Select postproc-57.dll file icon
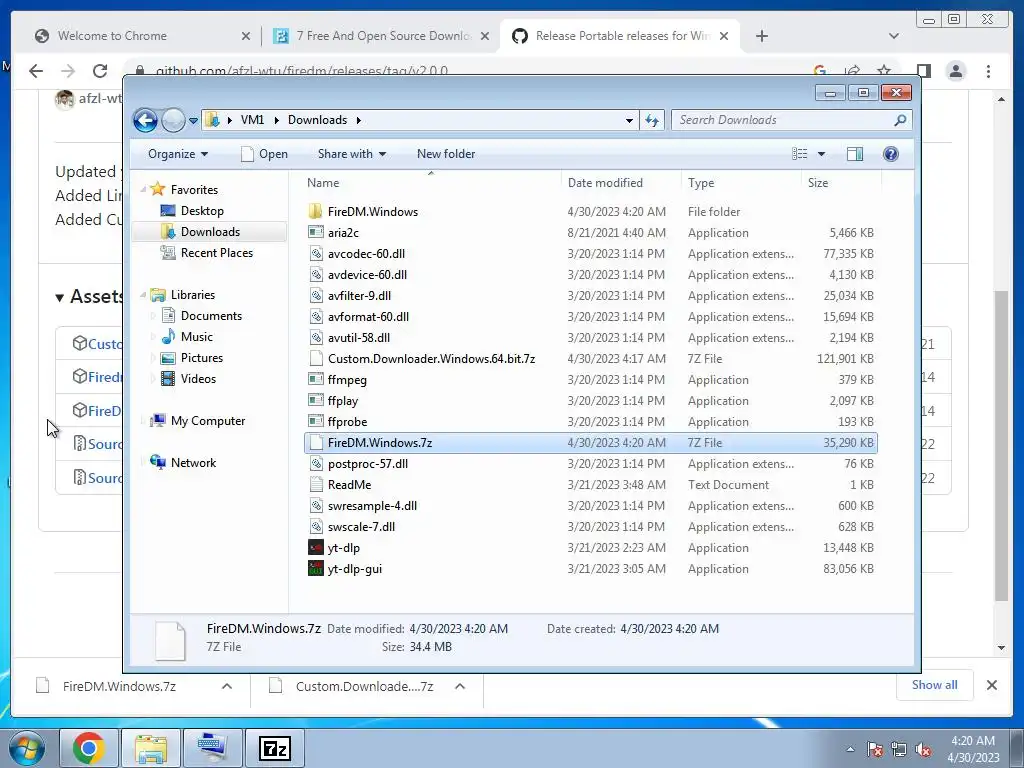This screenshot has width=1024, height=768. pyautogui.click(x=315, y=464)
